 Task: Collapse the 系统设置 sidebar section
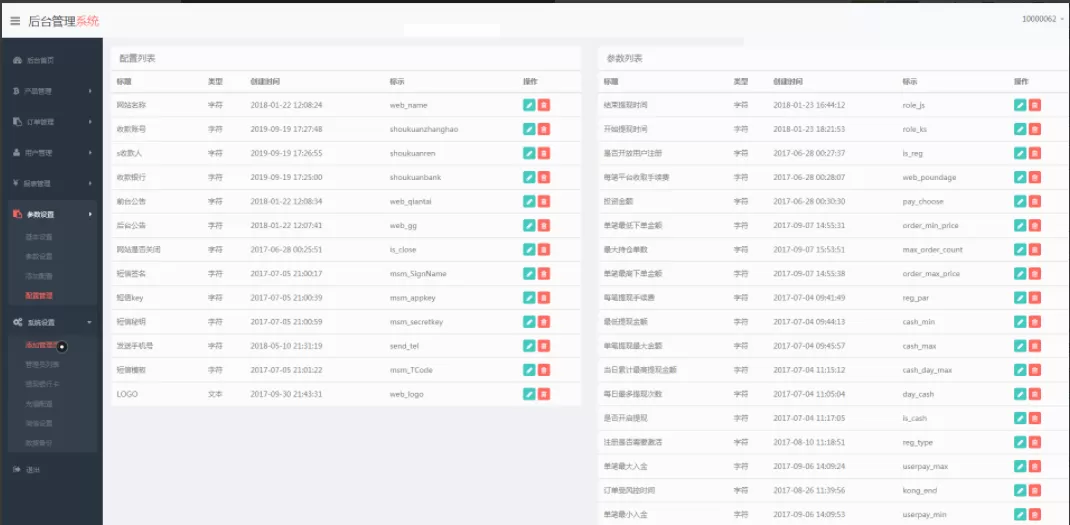[50, 322]
